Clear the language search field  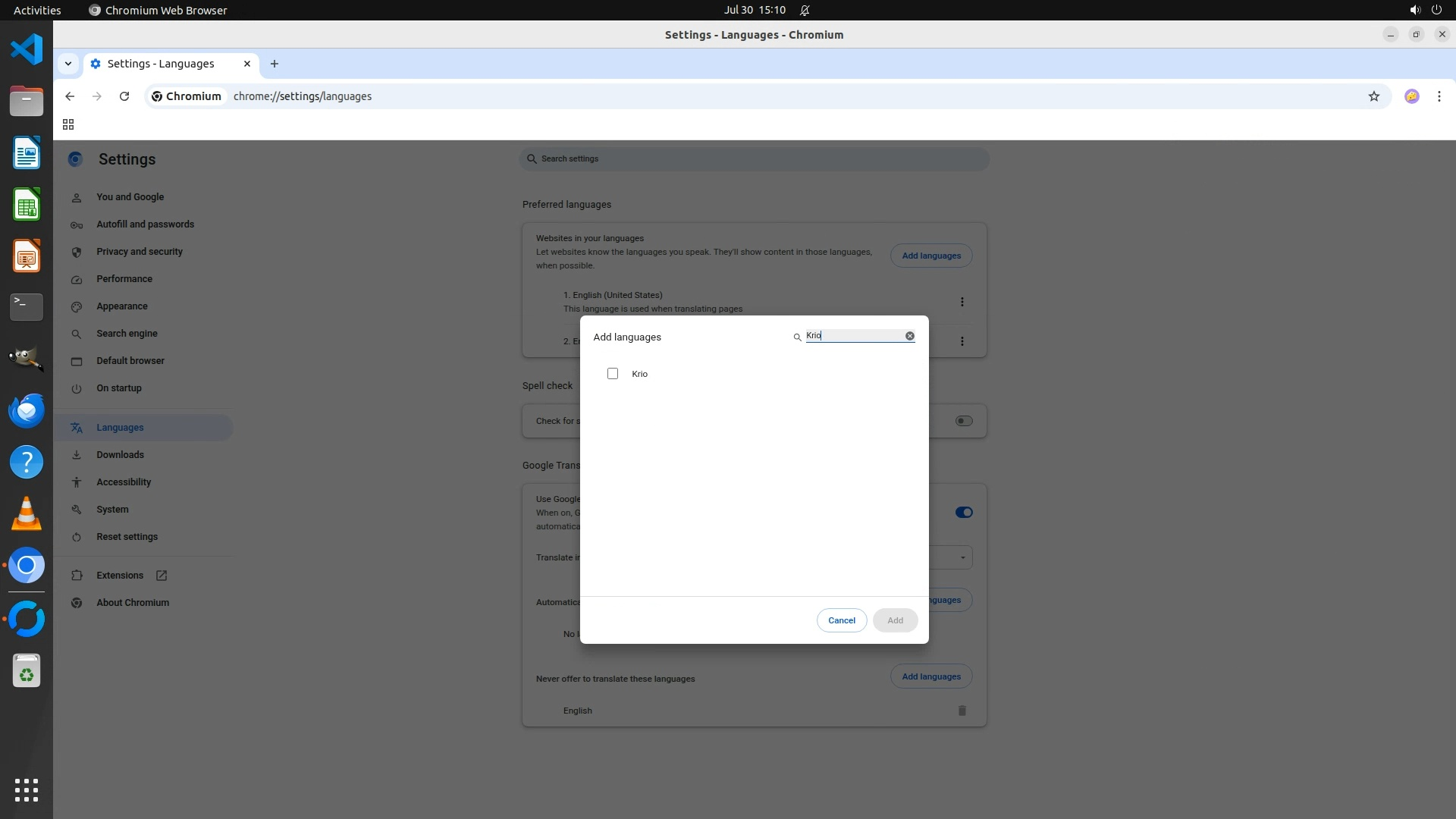pos(909,336)
